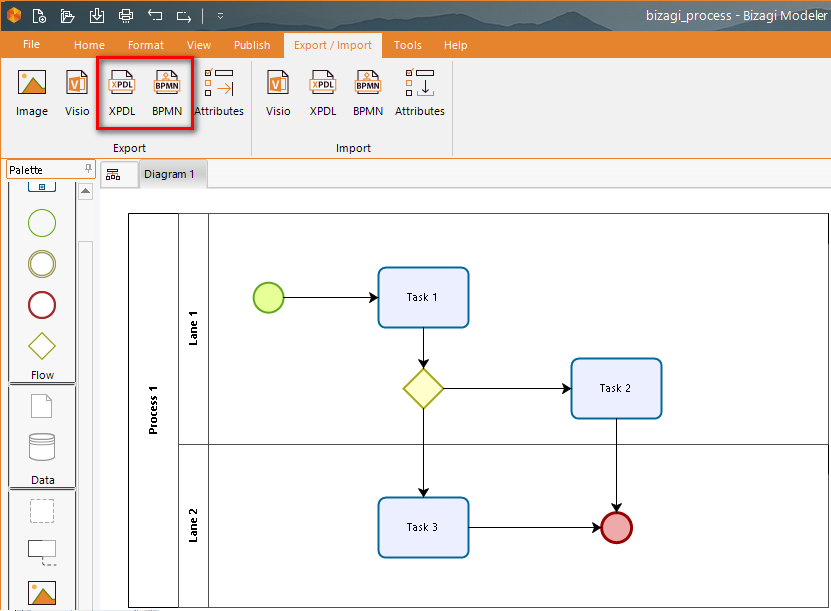831x611 pixels.
Task: Collapse the Data section label in palette
Action: tap(42, 480)
